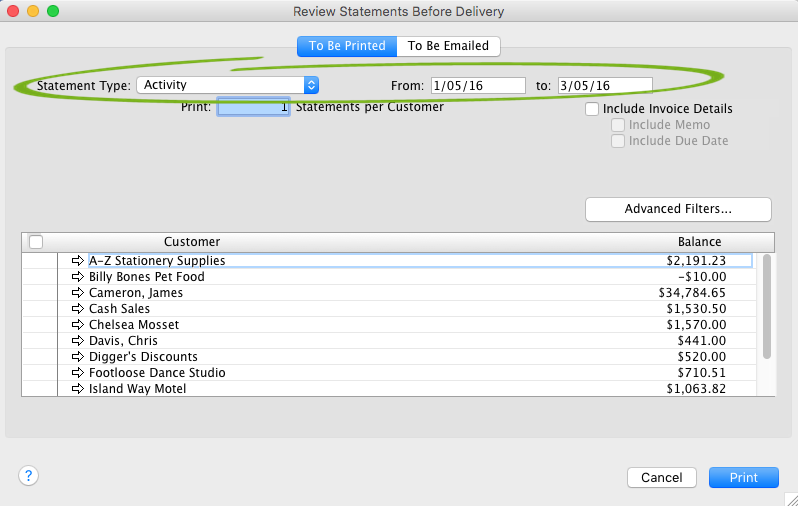Tick the selection box for Davis, Chris row
Viewport: 798px width, 506px height.
tap(38, 341)
